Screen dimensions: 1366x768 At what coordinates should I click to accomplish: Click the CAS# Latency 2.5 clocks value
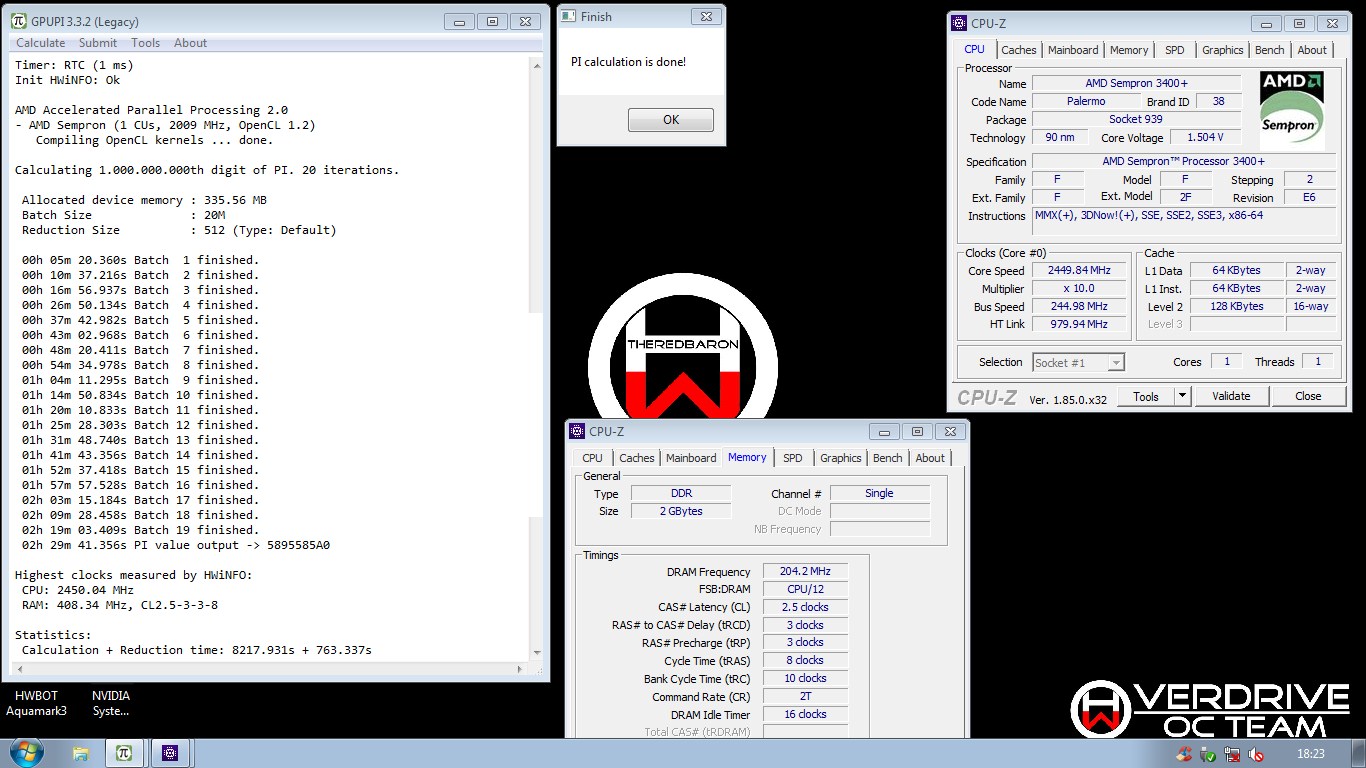[805, 607]
